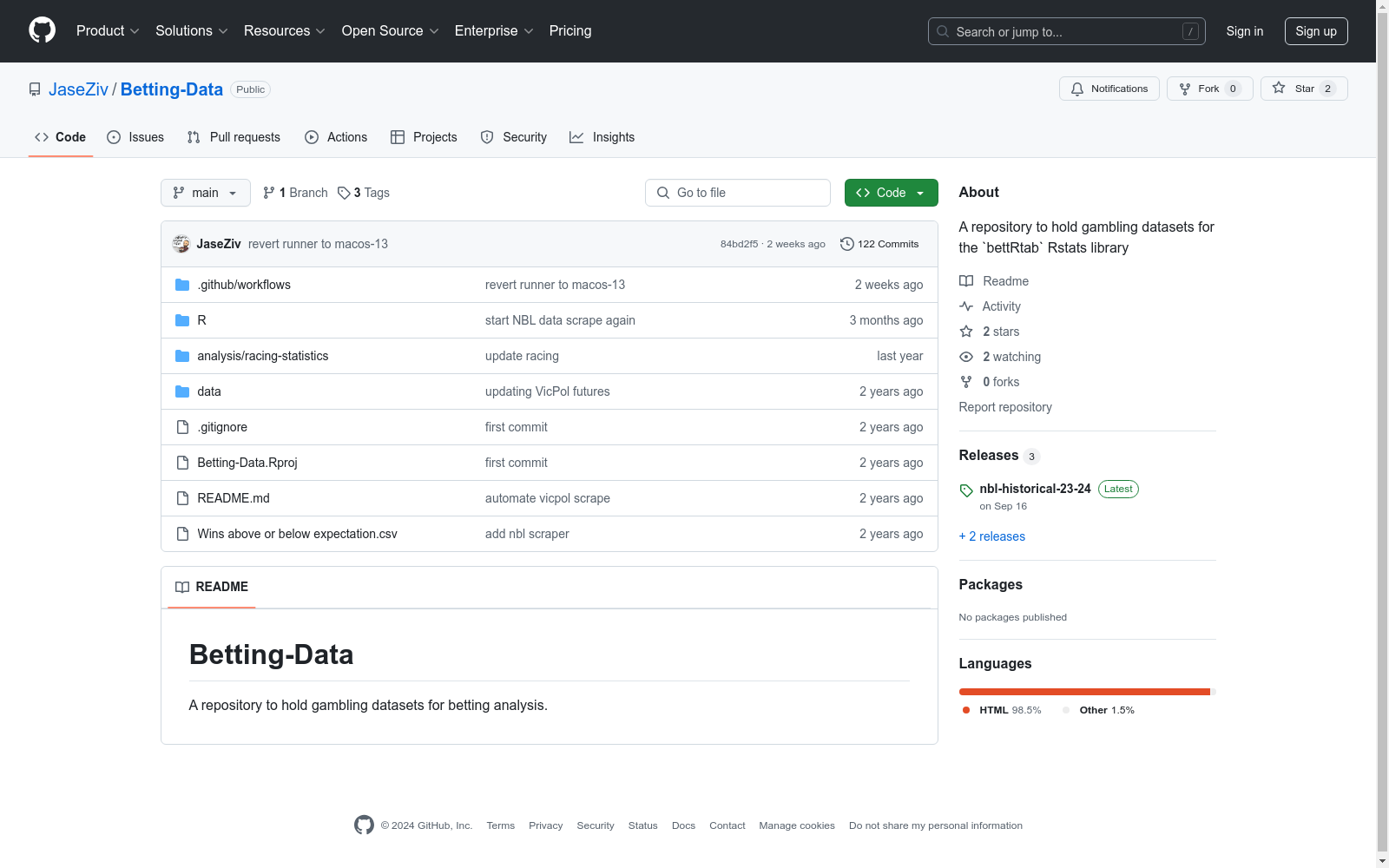Click the red dot beside HTML 98.5%
1389x868 pixels.
click(x=966, y=710)
